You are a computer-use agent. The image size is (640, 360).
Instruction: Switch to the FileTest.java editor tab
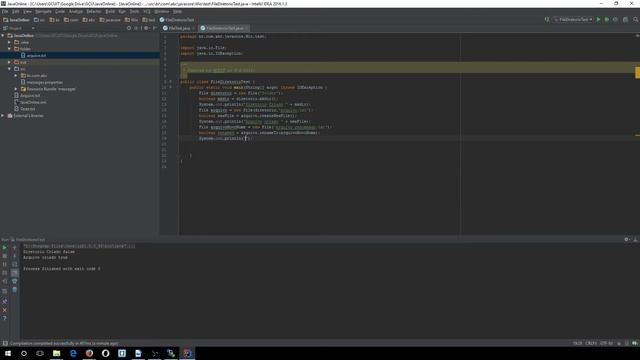[x=179, y=28]
